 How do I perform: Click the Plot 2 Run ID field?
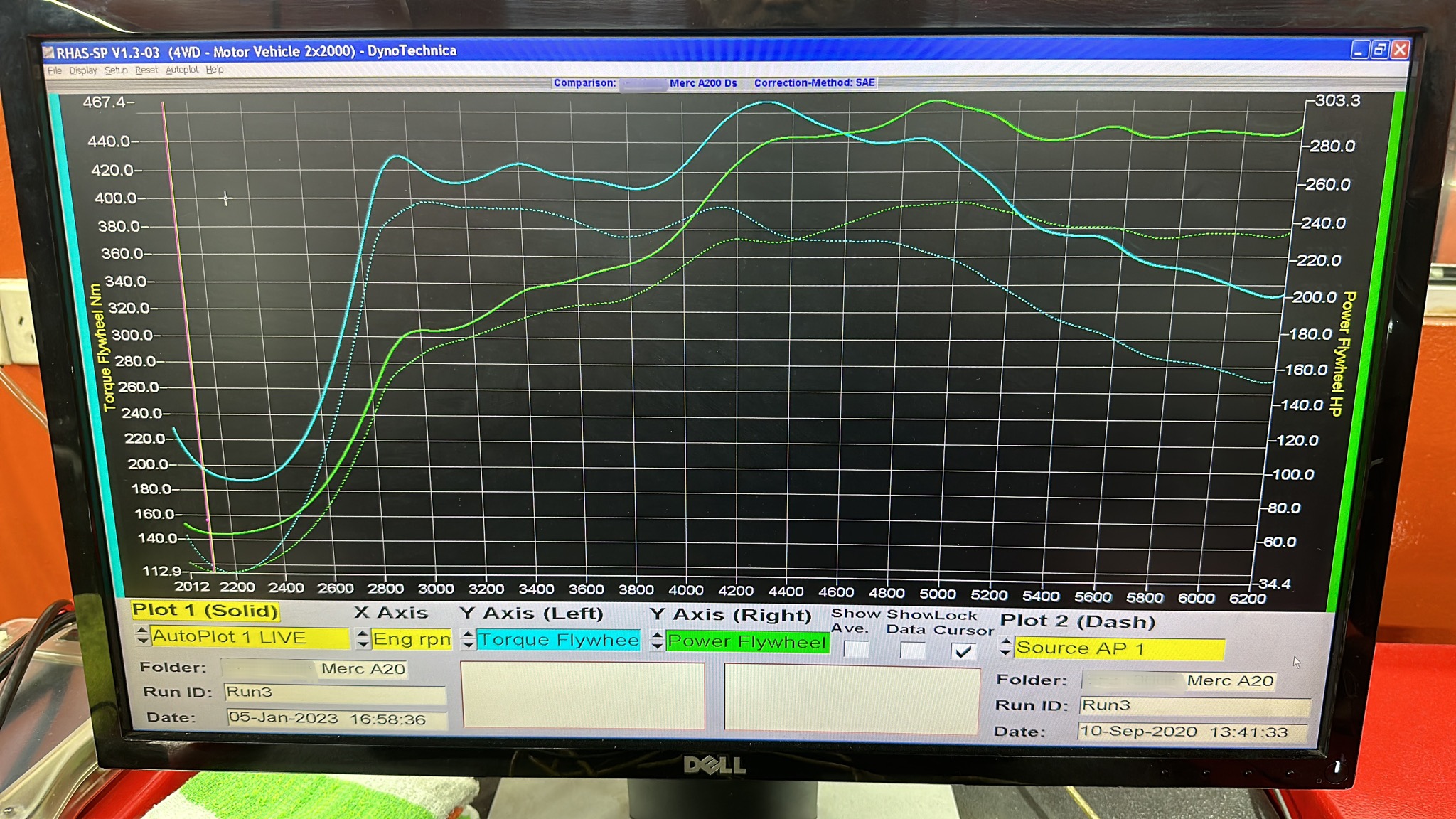click(x=1194, y=705)
